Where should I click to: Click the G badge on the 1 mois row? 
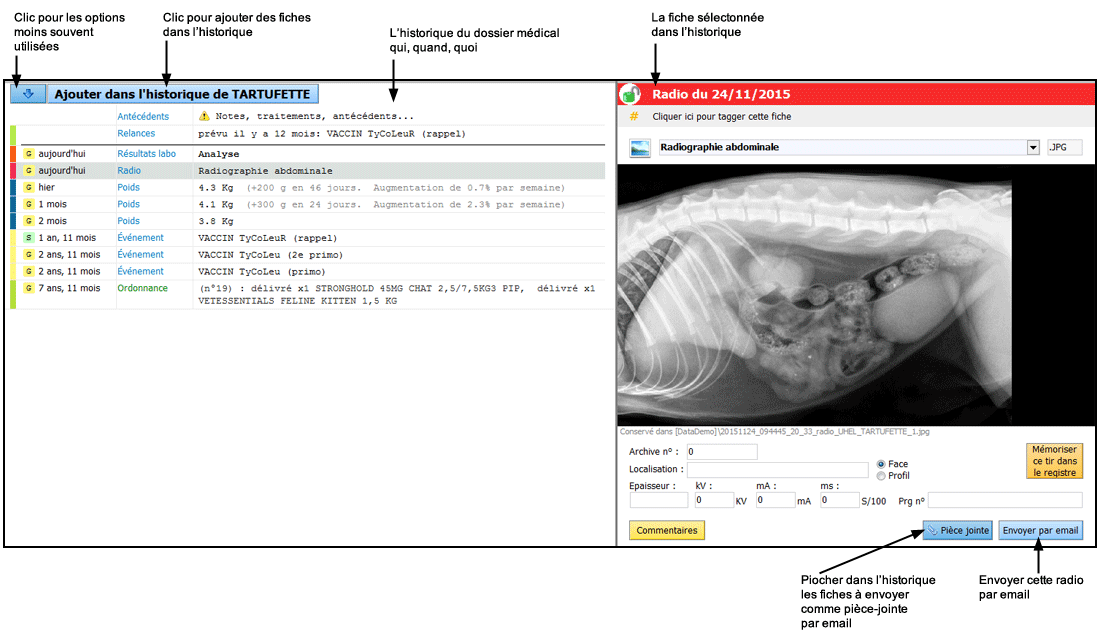29,204
